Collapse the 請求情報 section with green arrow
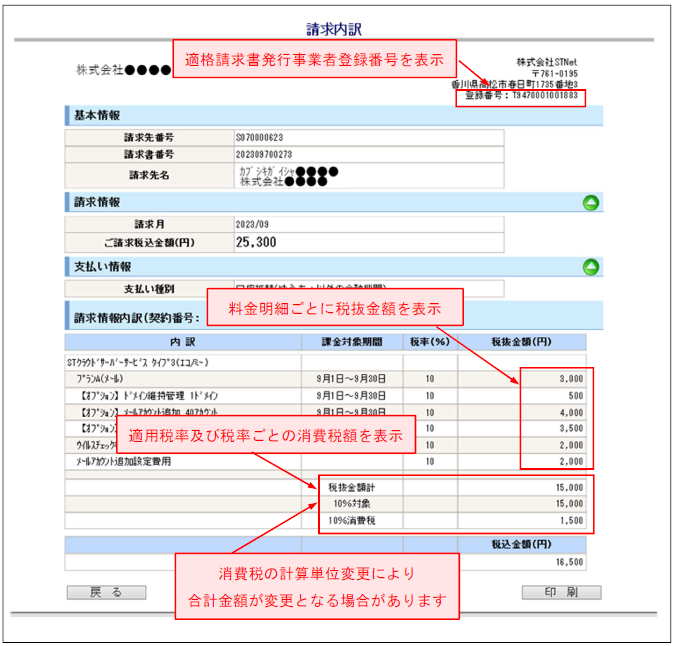The height and width of the screenshot is (646, 674). (x=591, y=202)
